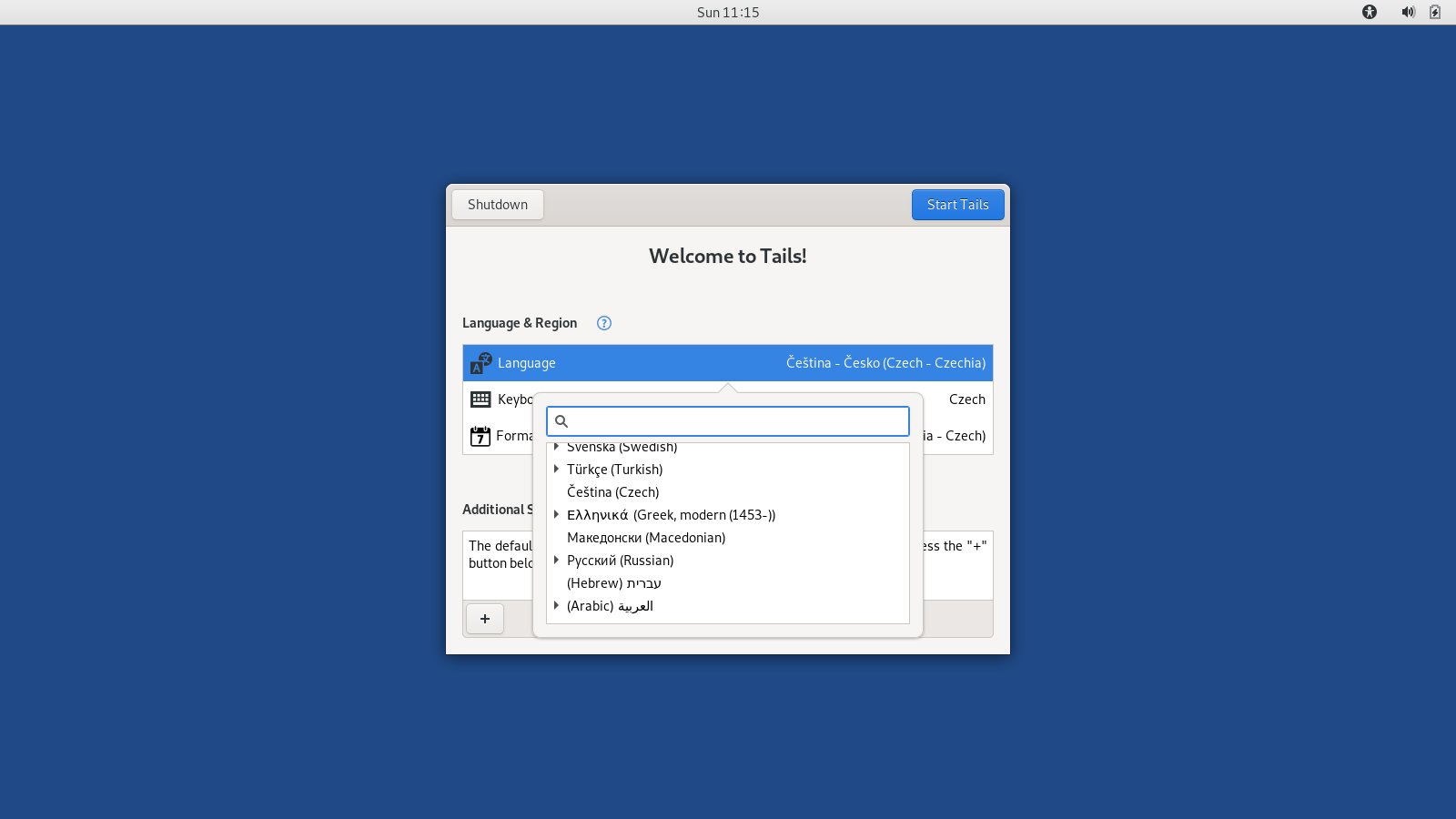Click the Language row icon

(480, 363)
